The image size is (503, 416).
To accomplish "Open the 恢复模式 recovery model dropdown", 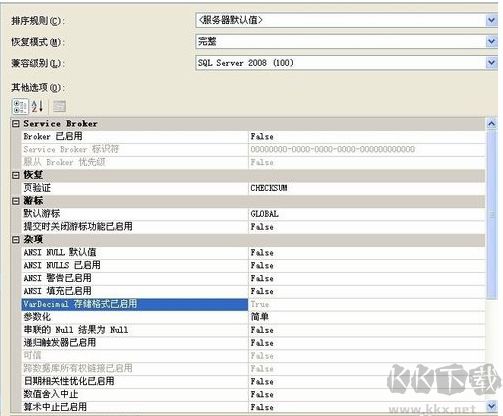I will [491, 42].
